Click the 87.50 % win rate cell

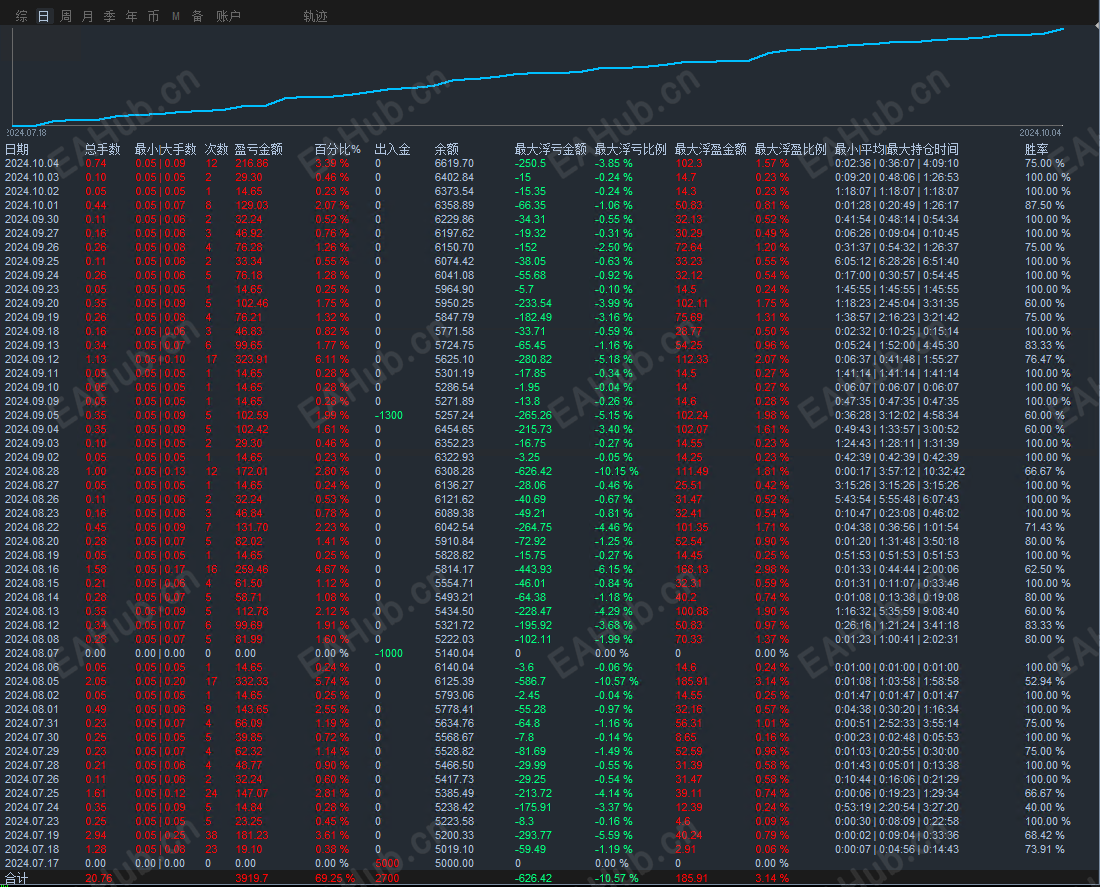[x=1045, y=206]
